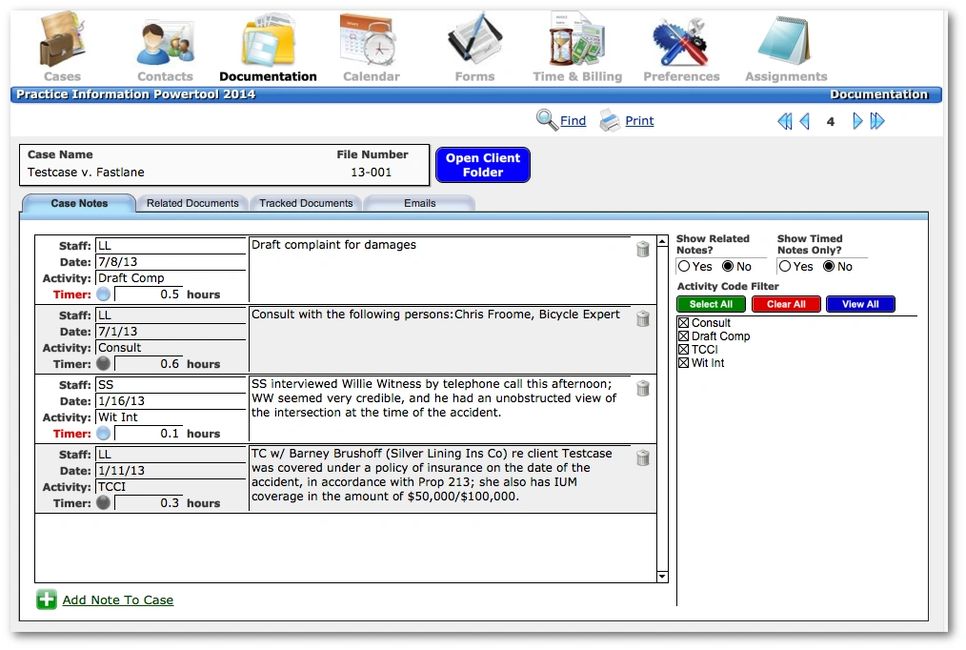
Task: Open the Forms icon
Action: point(474,40)
